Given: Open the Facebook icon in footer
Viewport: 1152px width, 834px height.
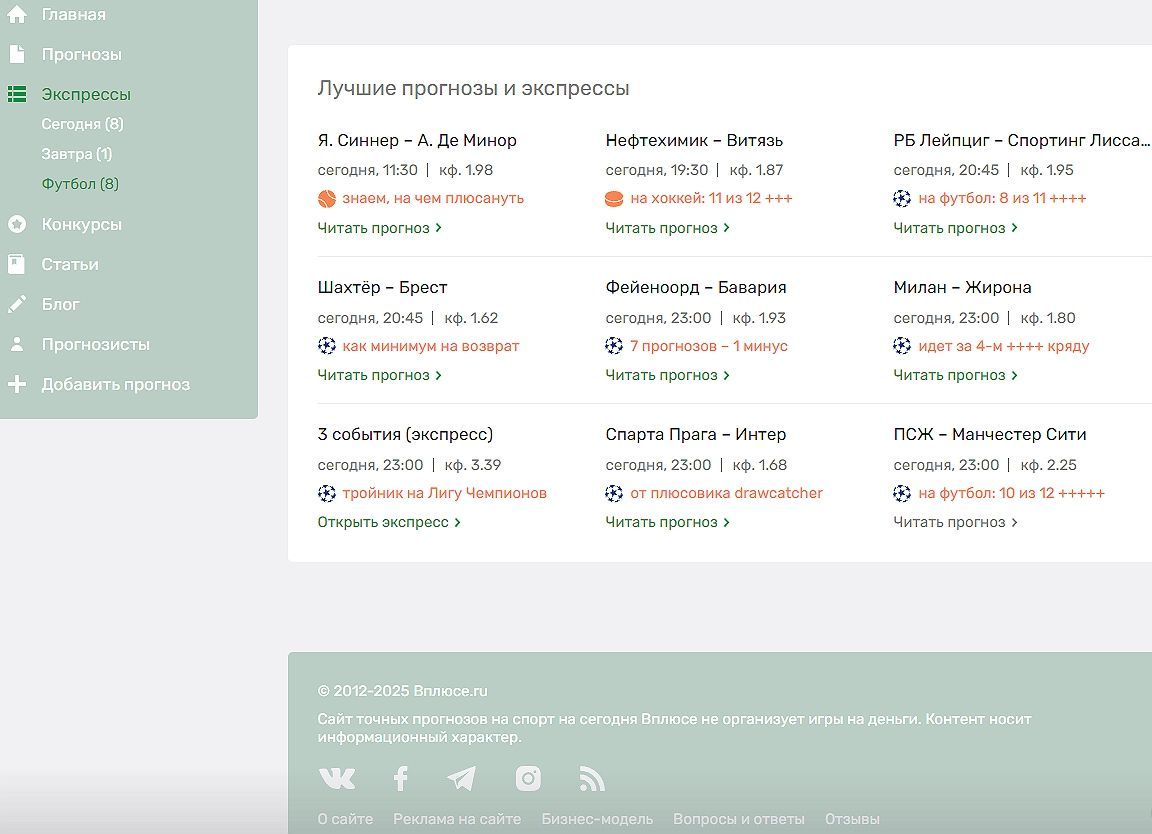Looking at the screenshot, I should pyautogui.click(x=400, y=778).
